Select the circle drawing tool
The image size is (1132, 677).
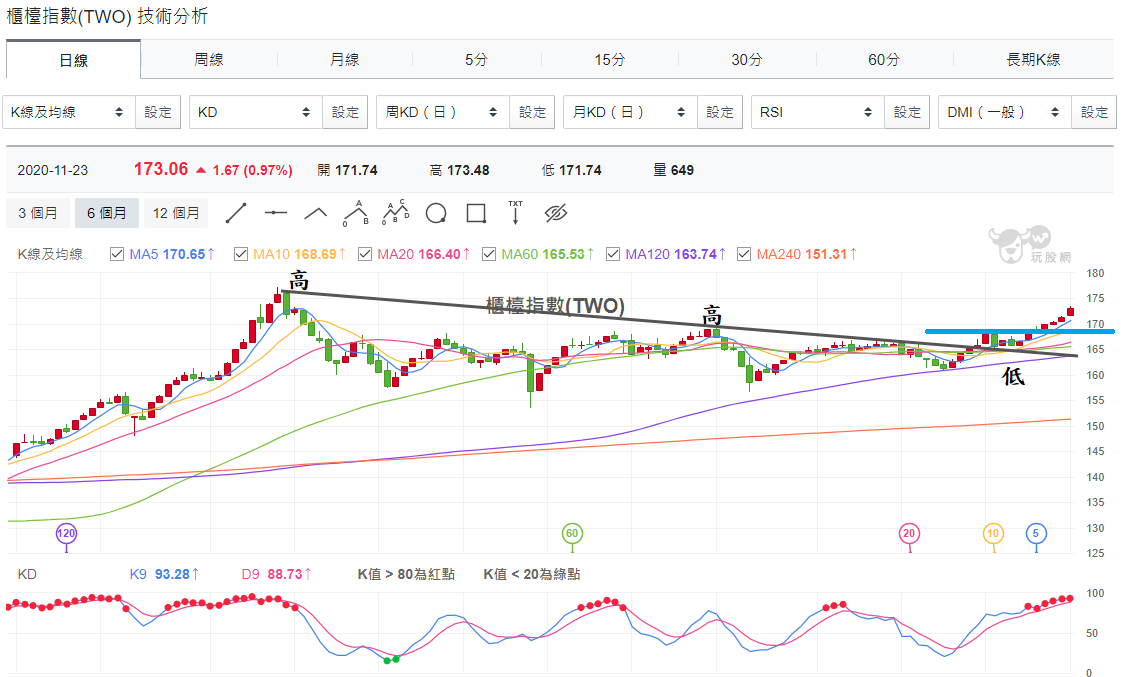436,213
